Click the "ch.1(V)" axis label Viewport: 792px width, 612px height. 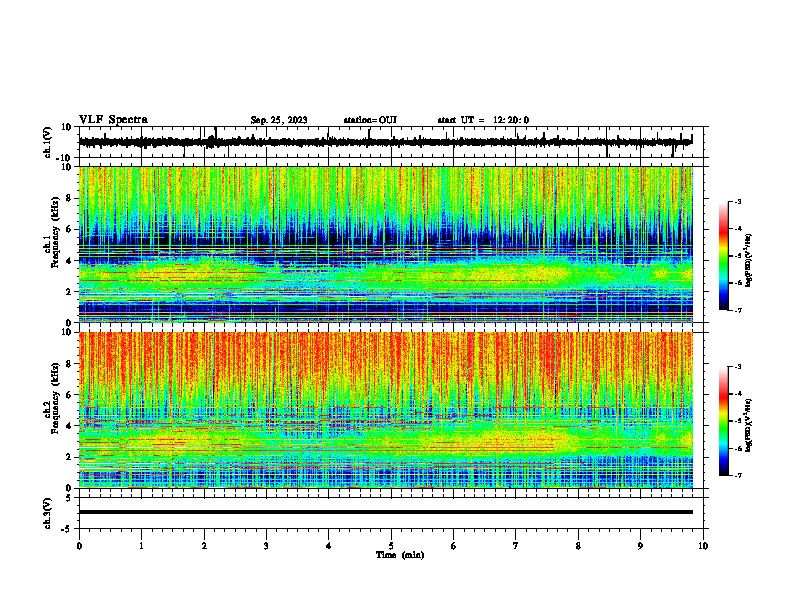pos(48,142)
